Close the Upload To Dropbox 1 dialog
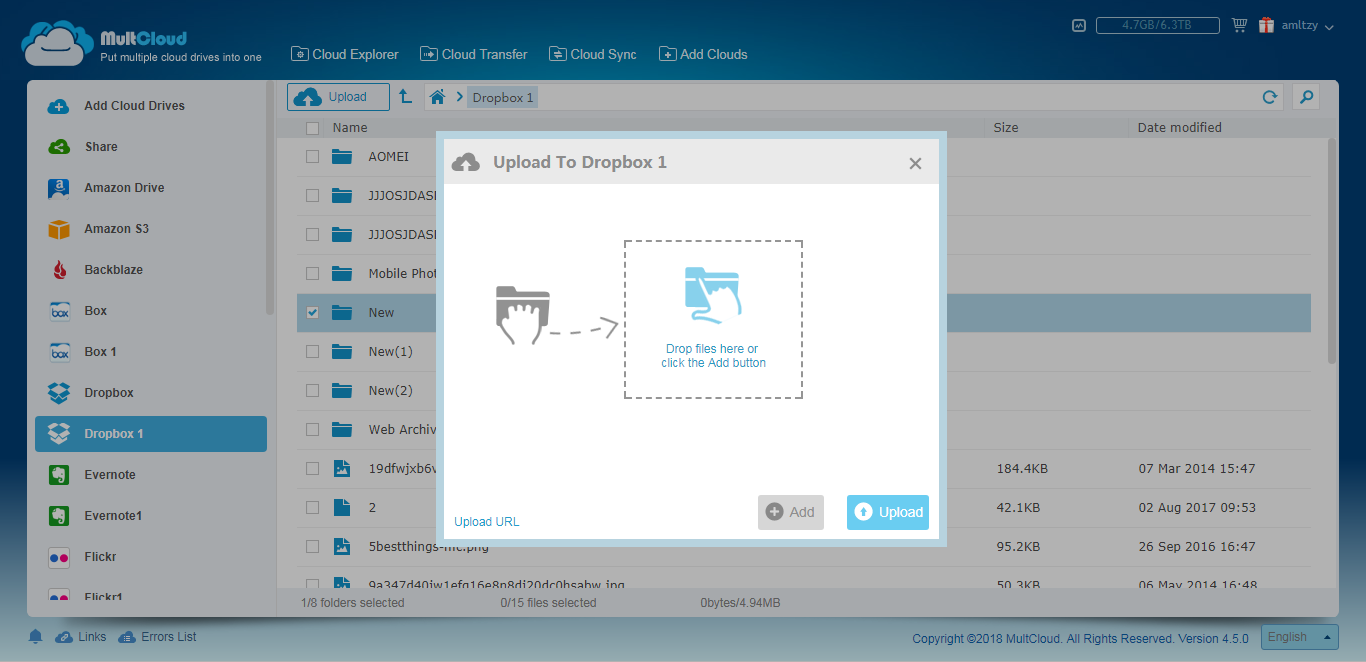Screen dimensions: 1366x662 point(915,163)
